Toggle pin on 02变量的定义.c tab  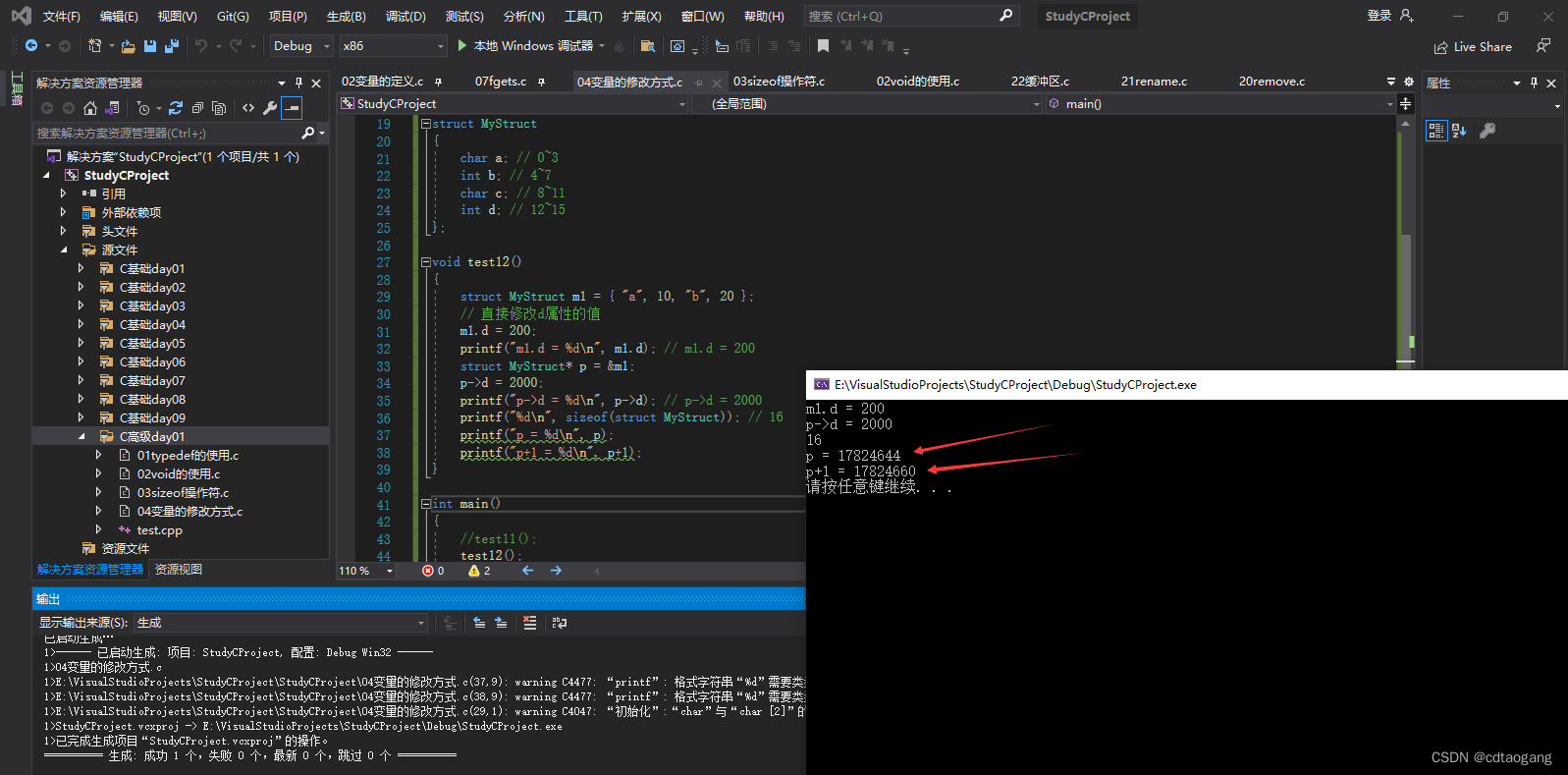(x=438, y=82)
